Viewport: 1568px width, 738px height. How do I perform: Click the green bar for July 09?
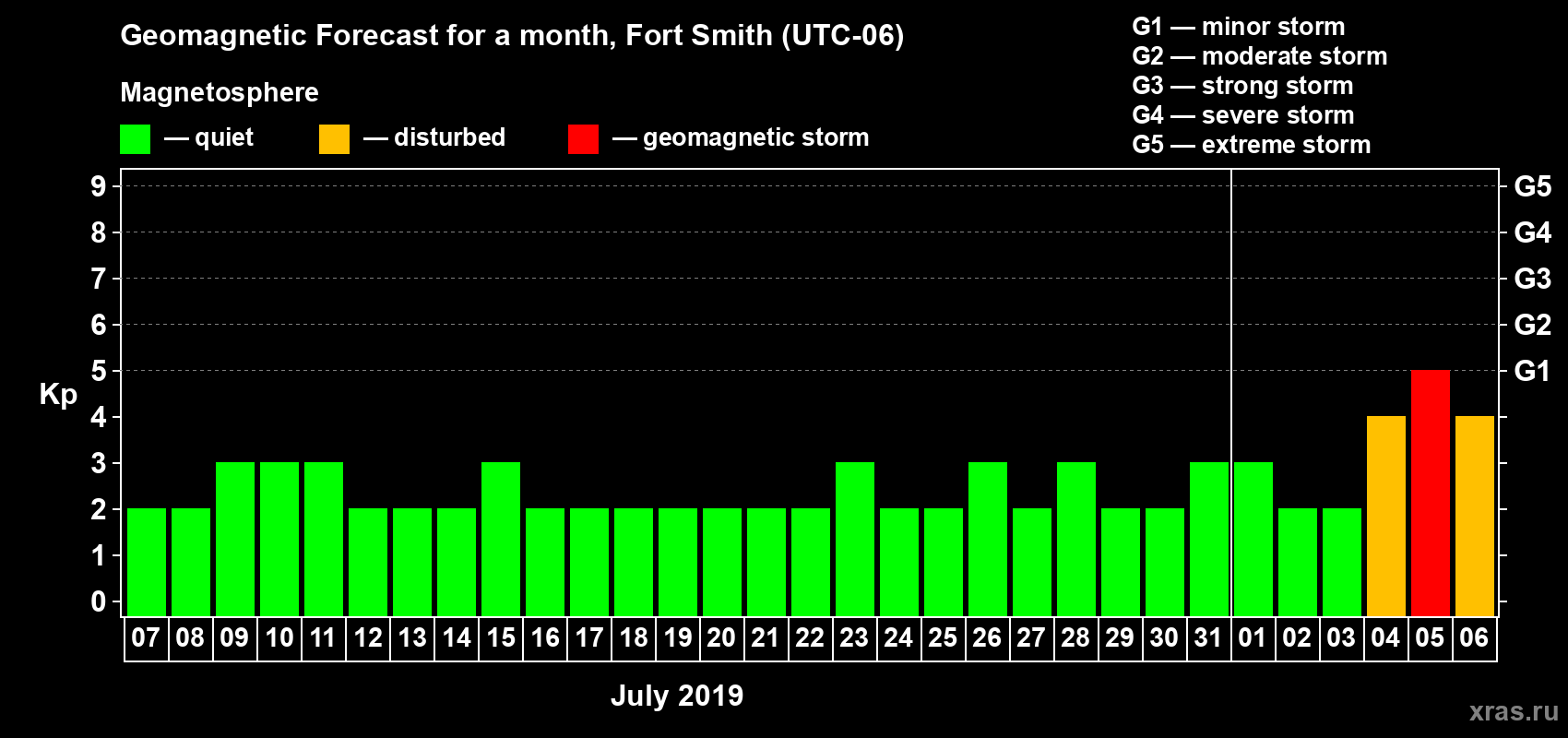tap(234, 540)
